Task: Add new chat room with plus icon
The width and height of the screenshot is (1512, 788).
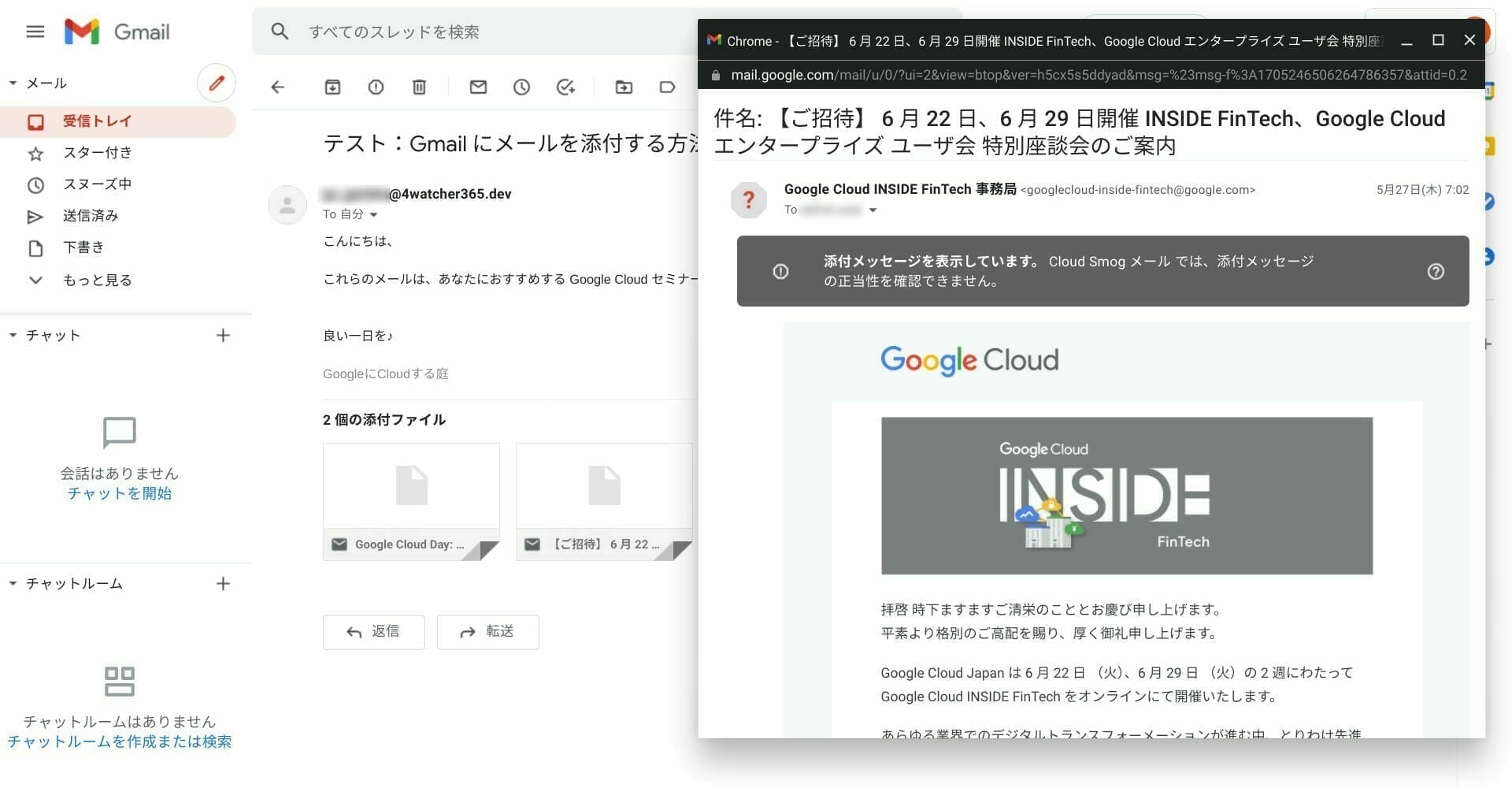Action: [223, 583]
